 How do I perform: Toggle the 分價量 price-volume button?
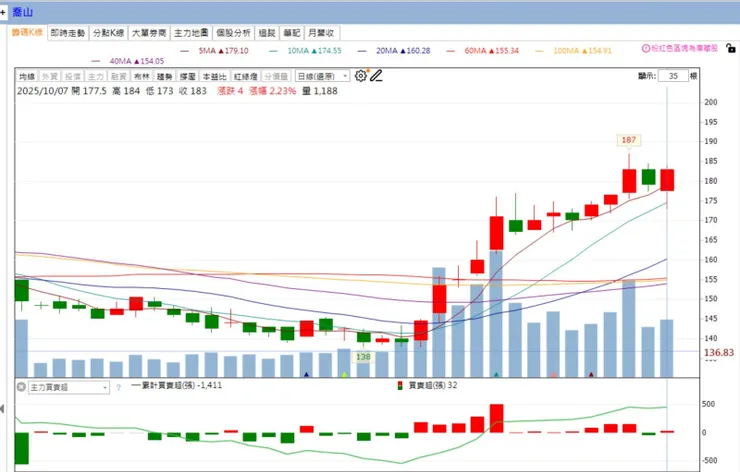coord(276,76)
